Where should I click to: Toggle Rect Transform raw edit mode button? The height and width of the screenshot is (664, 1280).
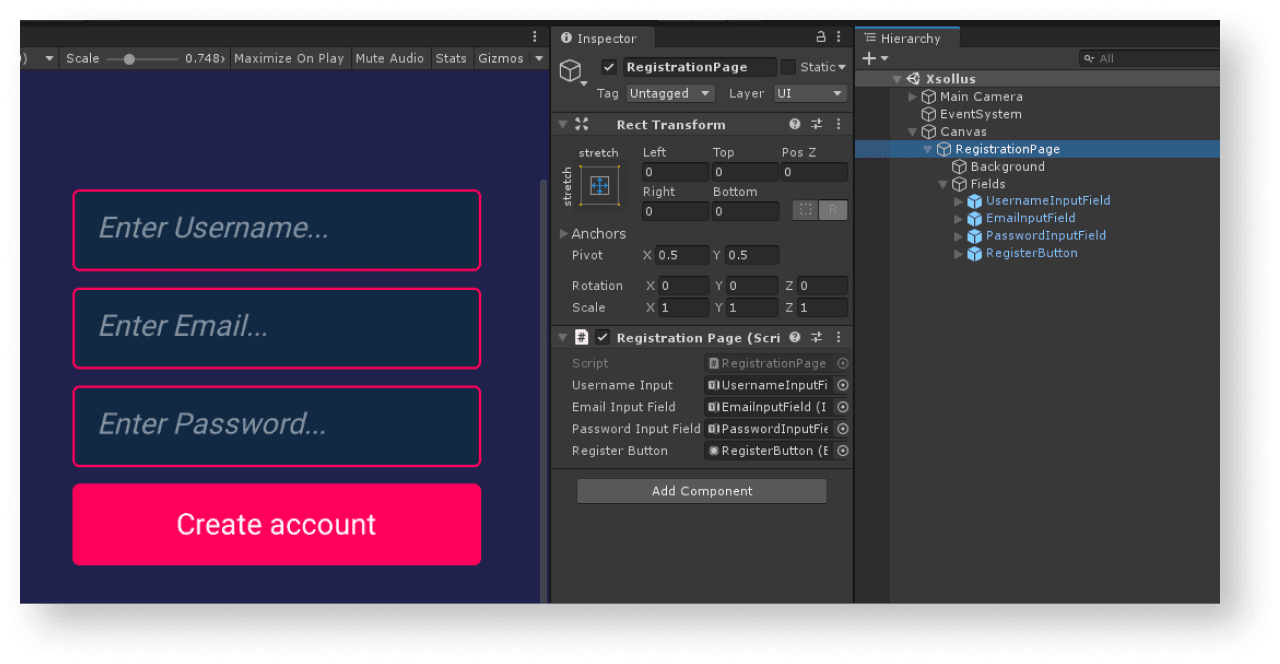click(833, 210)
